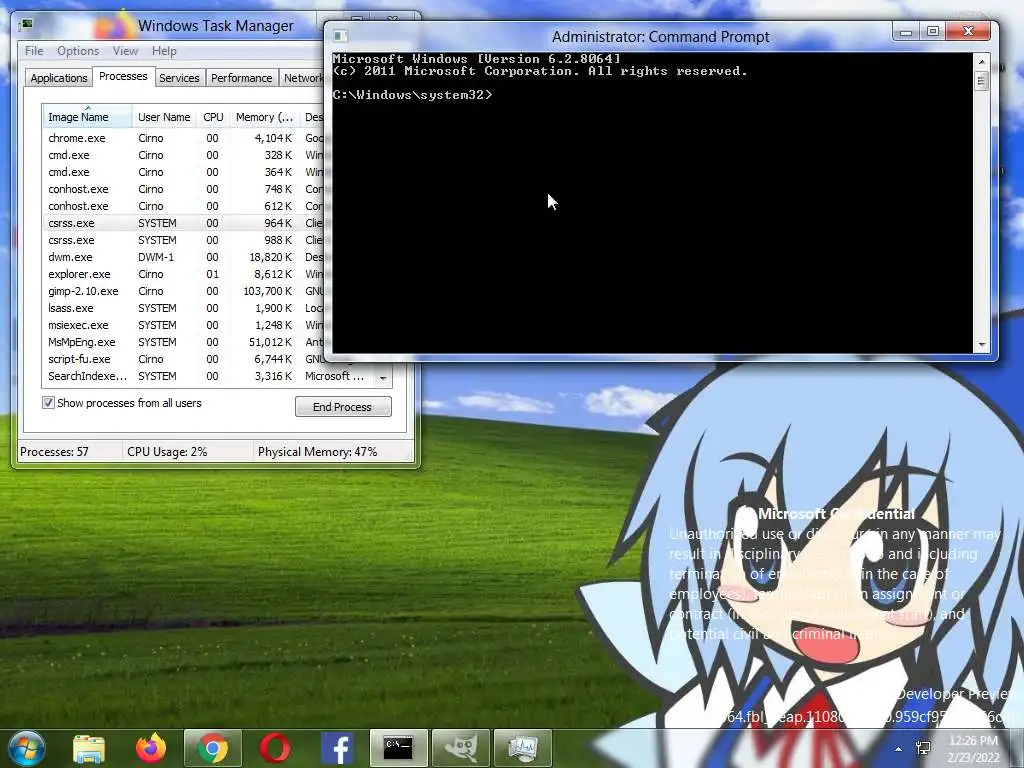Image resolution: width=1024 pixels, height=768 pixels.
Task: Select the conhost.exe row using 748 K
Action: (184, 189)
